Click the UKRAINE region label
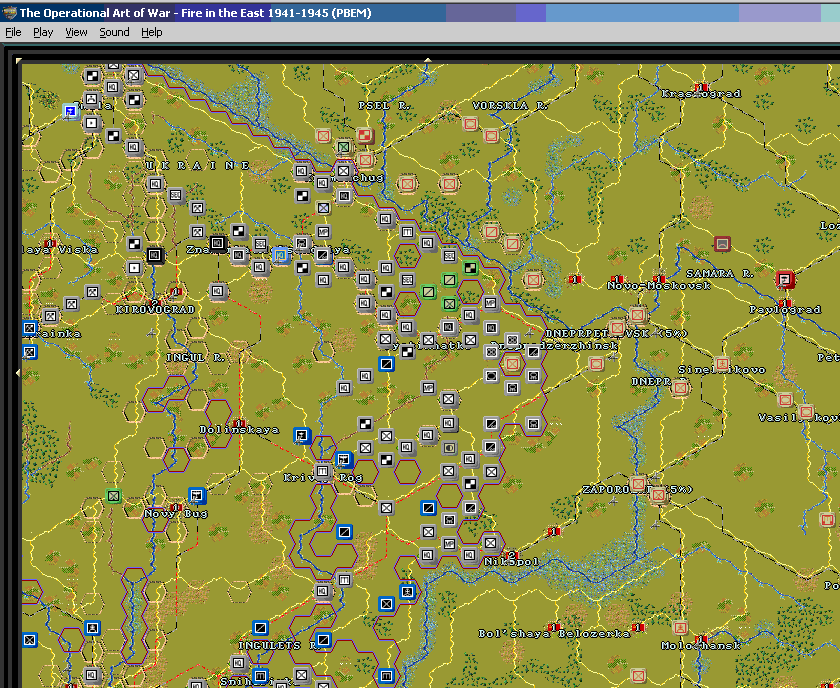Image resolution: width=840 pixels, height=688 pixels. pos(198,166)
